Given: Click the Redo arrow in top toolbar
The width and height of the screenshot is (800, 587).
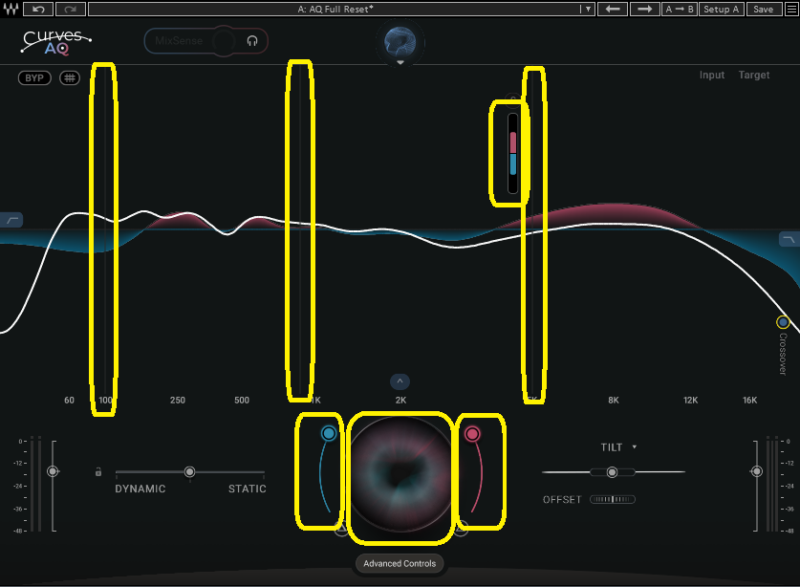Looking at the screenshot, I should tap(70, 9).
